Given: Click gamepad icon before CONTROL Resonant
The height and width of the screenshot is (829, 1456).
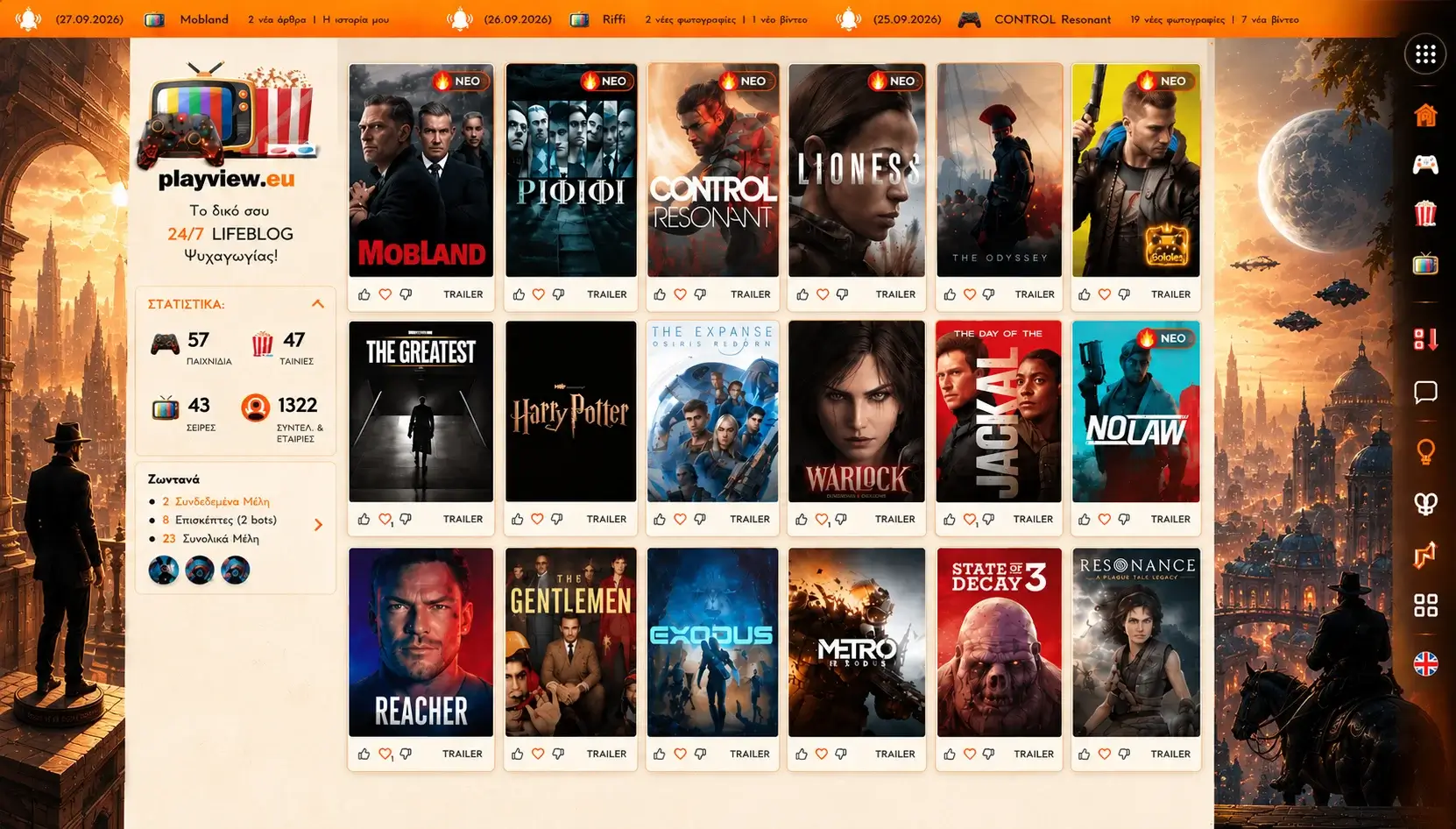Looking at the screenshot, I should click(969, 19).
